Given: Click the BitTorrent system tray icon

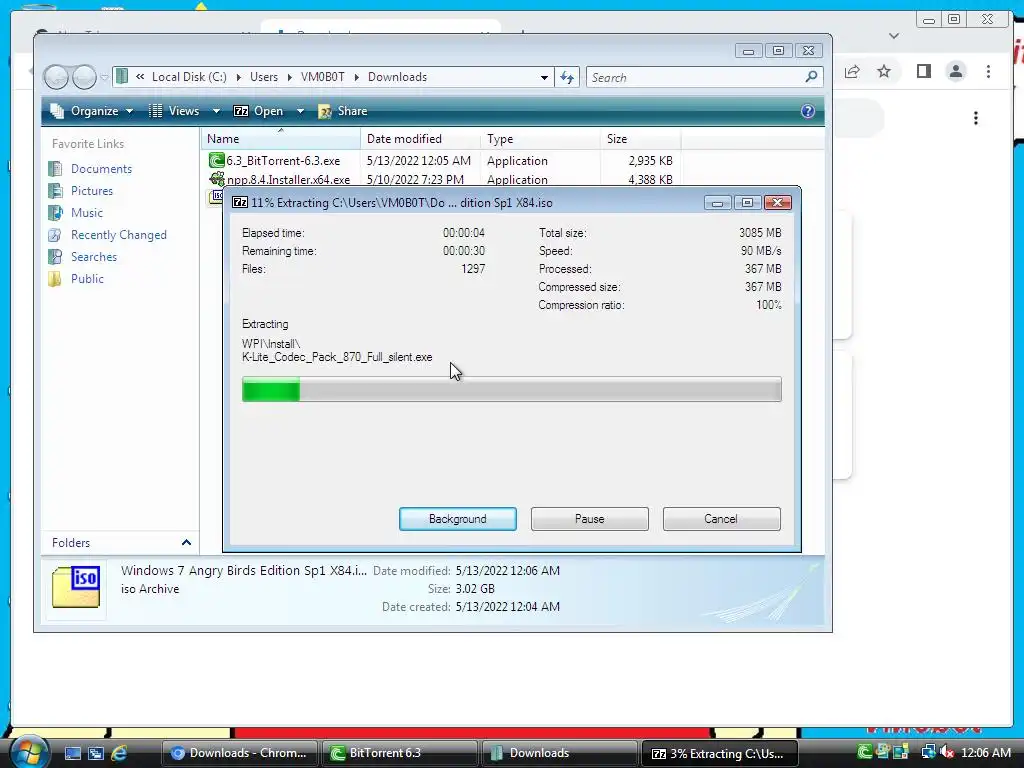Looking at the screenshot, I should [865, 752].
